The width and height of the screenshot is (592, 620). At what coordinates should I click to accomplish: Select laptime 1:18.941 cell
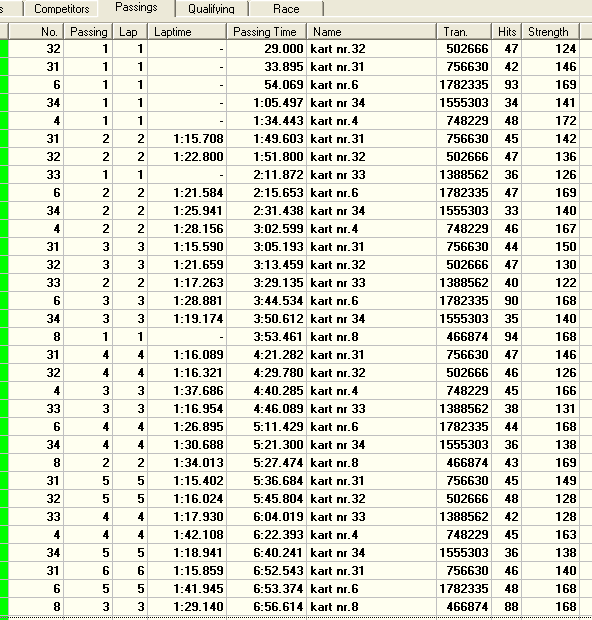(x=187, y=552)
